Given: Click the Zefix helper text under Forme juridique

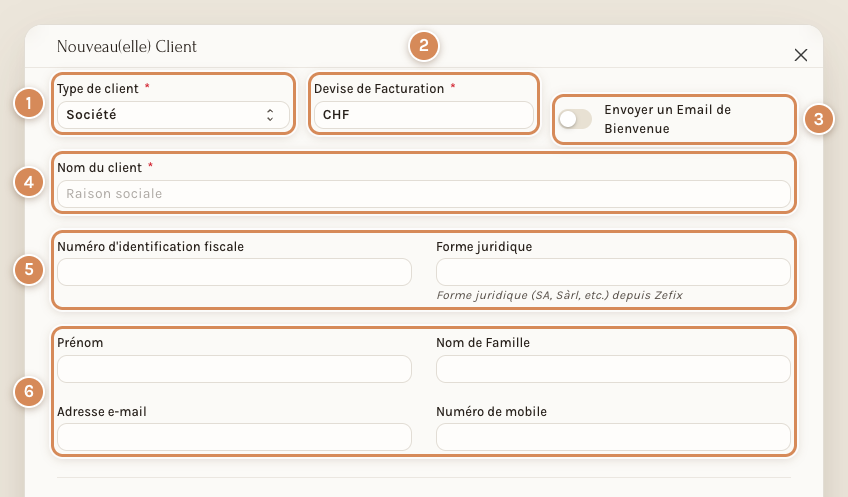Looking at the screenshot, I should click(x=559, y=295).
